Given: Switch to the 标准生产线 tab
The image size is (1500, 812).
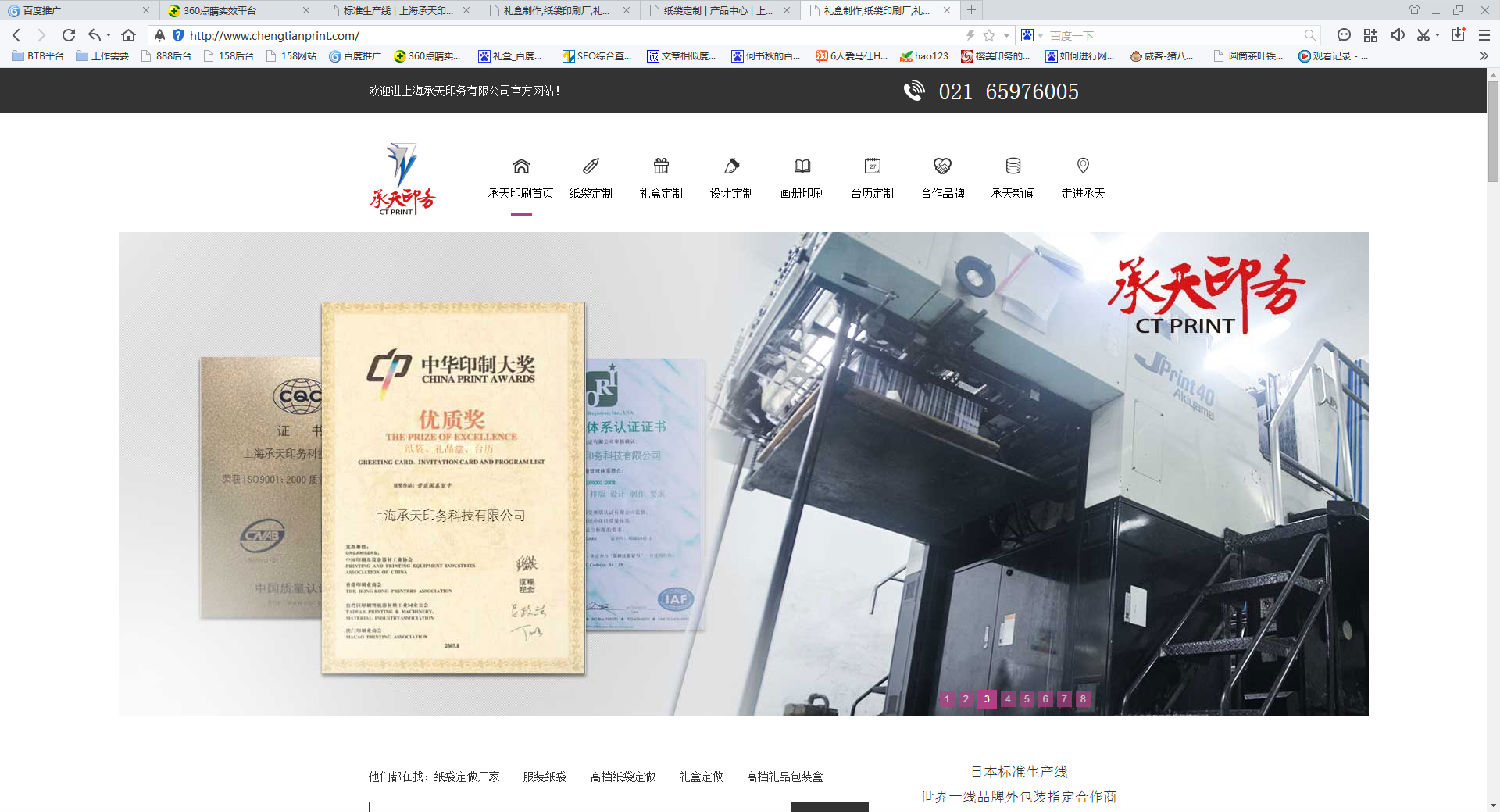Looking at the screenshot, I should 400,10.
